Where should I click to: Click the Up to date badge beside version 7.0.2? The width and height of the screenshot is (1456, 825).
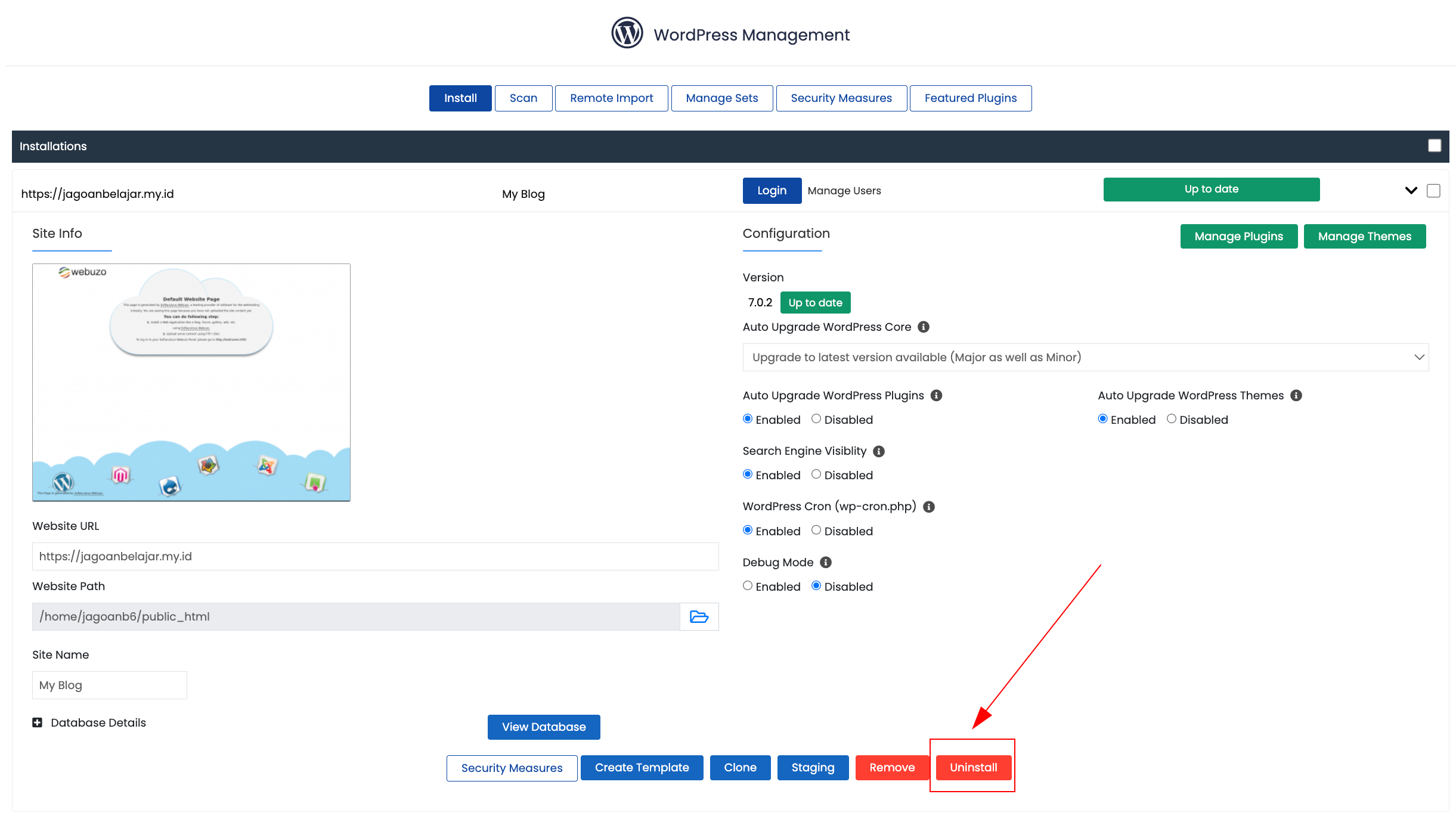click(x=816, y=303)
